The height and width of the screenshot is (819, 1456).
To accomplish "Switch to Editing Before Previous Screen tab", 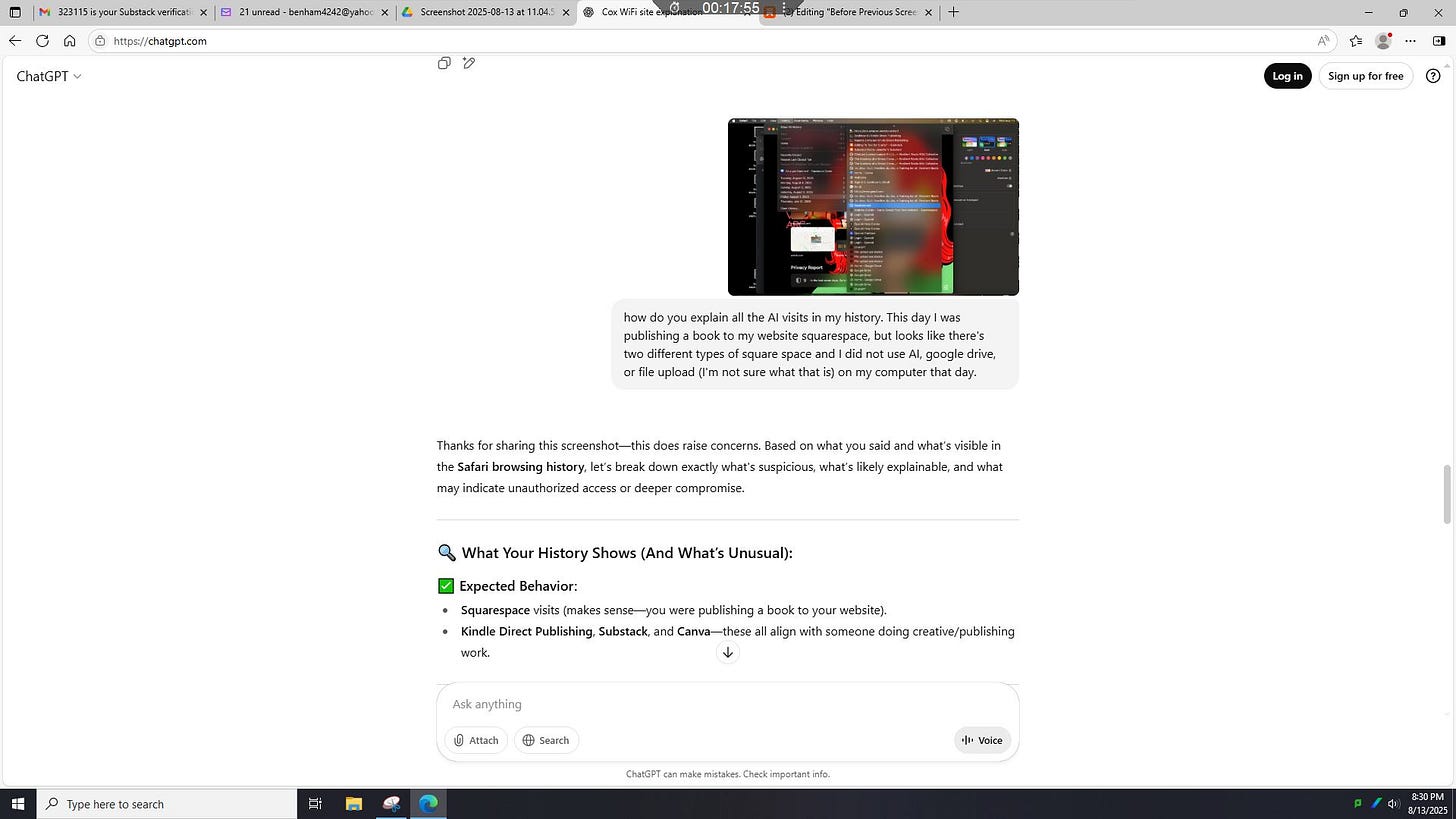I will coord(848,13).
